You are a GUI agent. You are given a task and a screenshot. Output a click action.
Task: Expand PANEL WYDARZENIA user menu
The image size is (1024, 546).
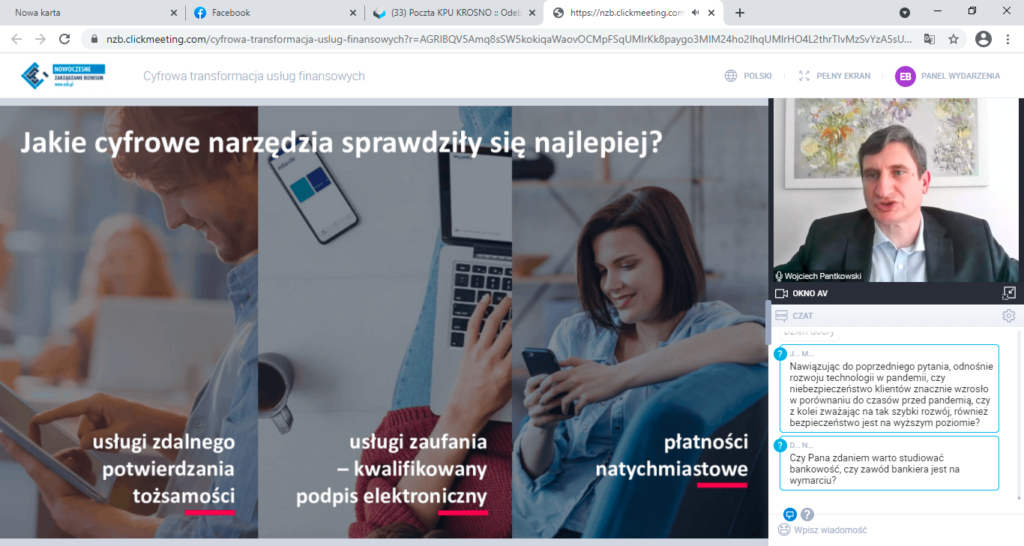click(x=947, y=76)
